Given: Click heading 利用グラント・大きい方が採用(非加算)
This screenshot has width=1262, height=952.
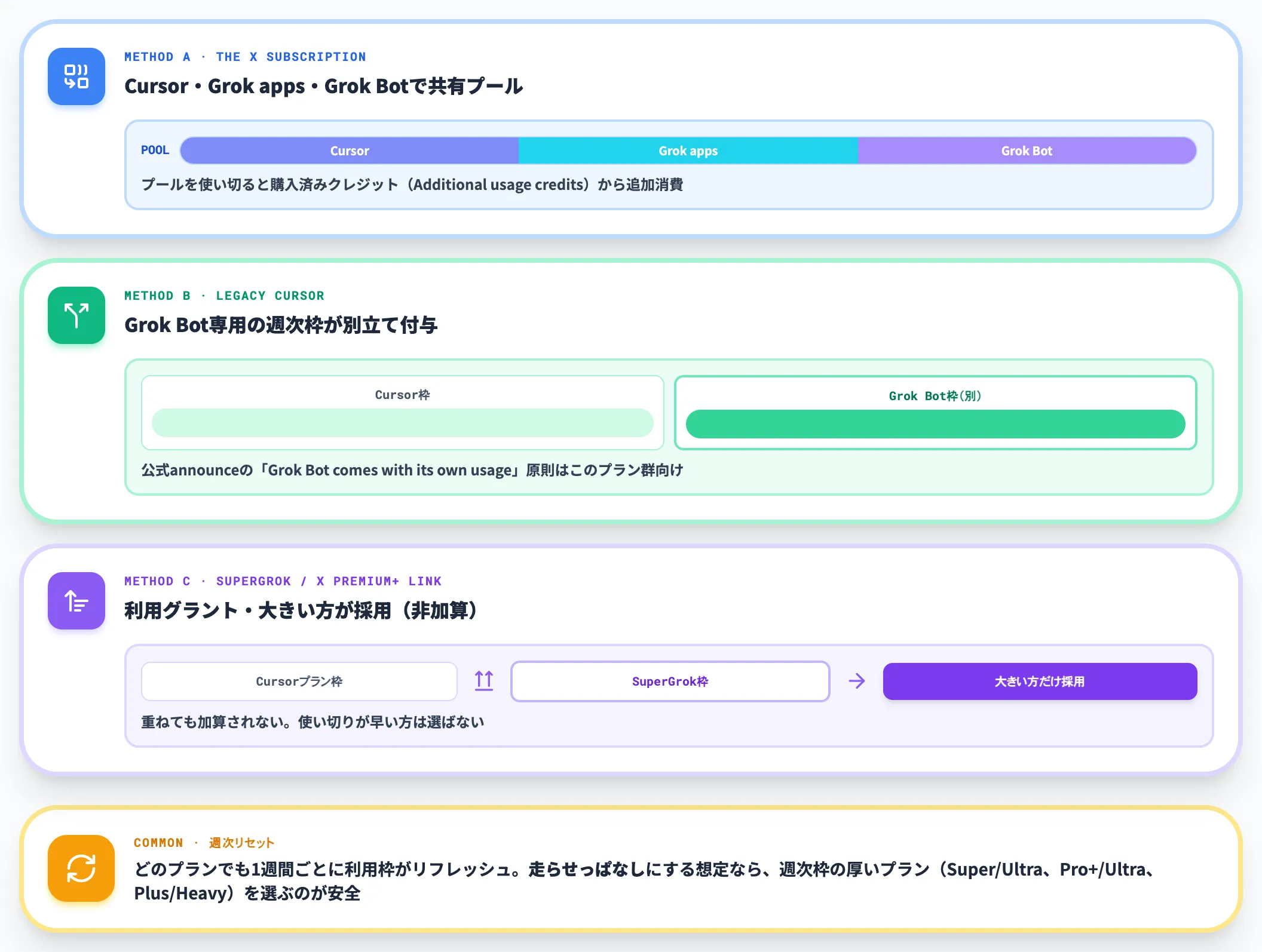Looking at the screenshot, I should [301, 610].
